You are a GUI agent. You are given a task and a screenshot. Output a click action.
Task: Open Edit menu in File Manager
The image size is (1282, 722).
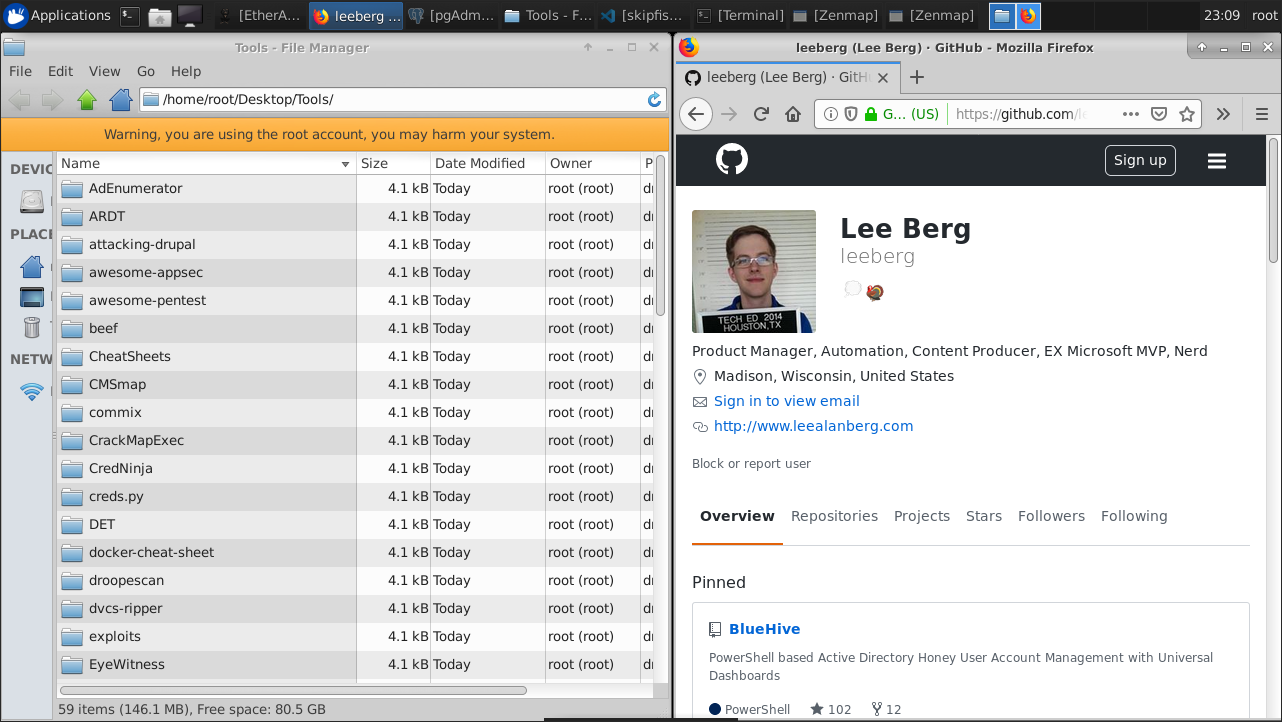61,71
